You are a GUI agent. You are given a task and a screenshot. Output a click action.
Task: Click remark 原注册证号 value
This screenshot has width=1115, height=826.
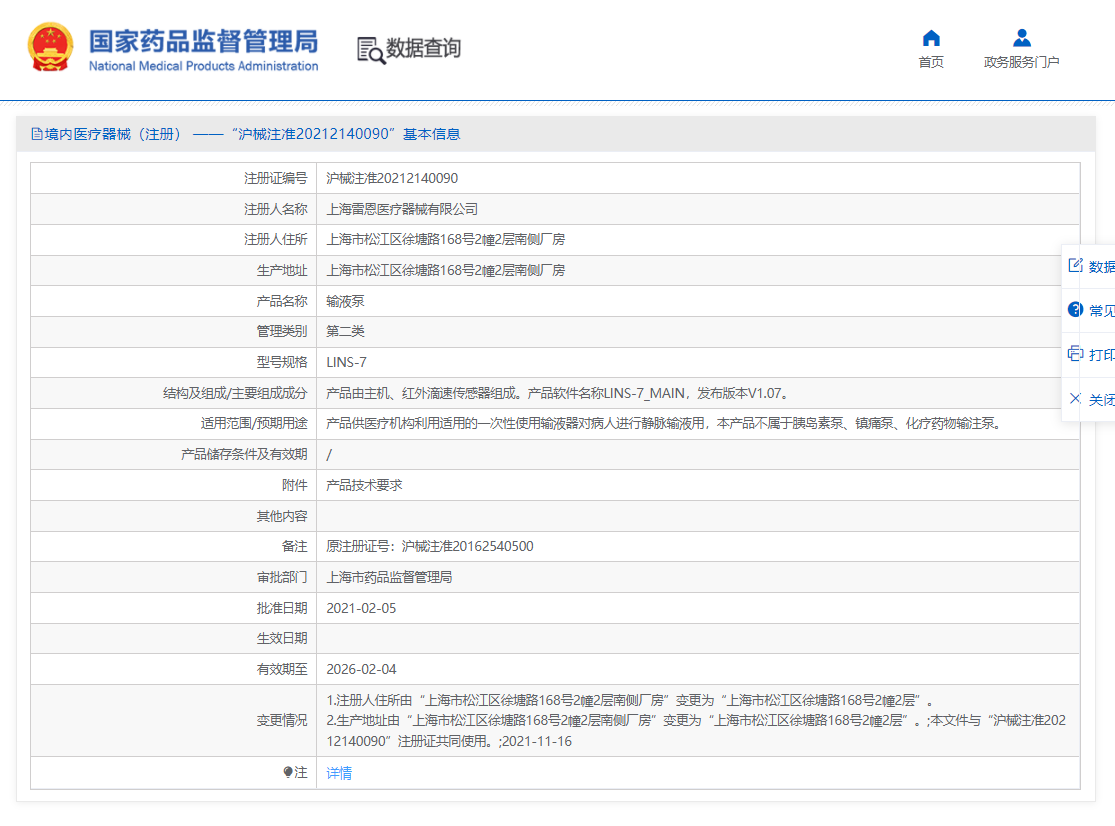pos(430,547)
